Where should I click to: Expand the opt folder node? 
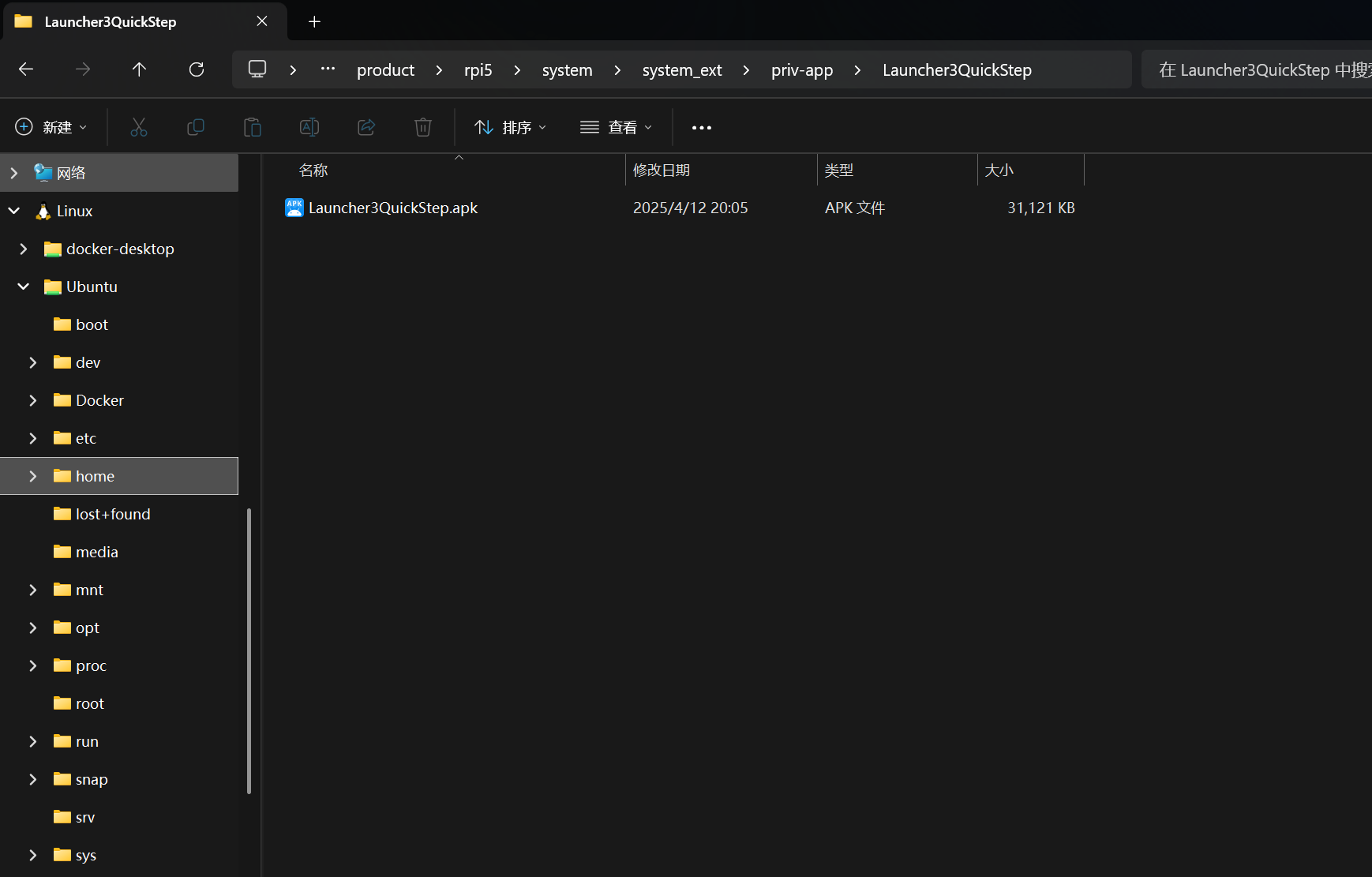click(x=33, y=628)
